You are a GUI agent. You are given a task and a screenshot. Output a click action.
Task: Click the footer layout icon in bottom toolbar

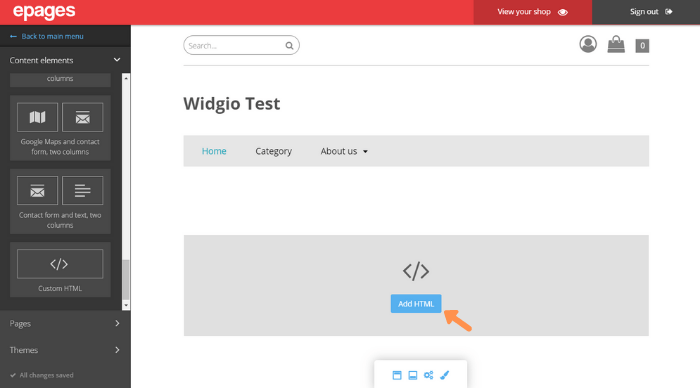point(413,375)
